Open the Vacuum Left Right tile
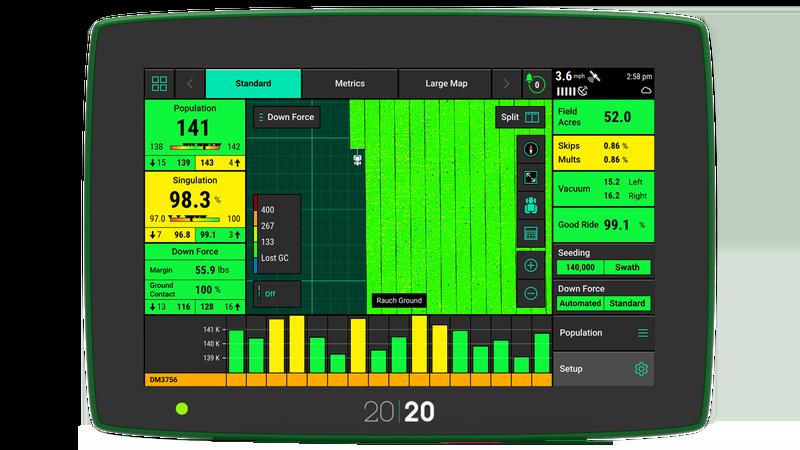The width and height of the screenshot is (800, 450). pos(604,189)
